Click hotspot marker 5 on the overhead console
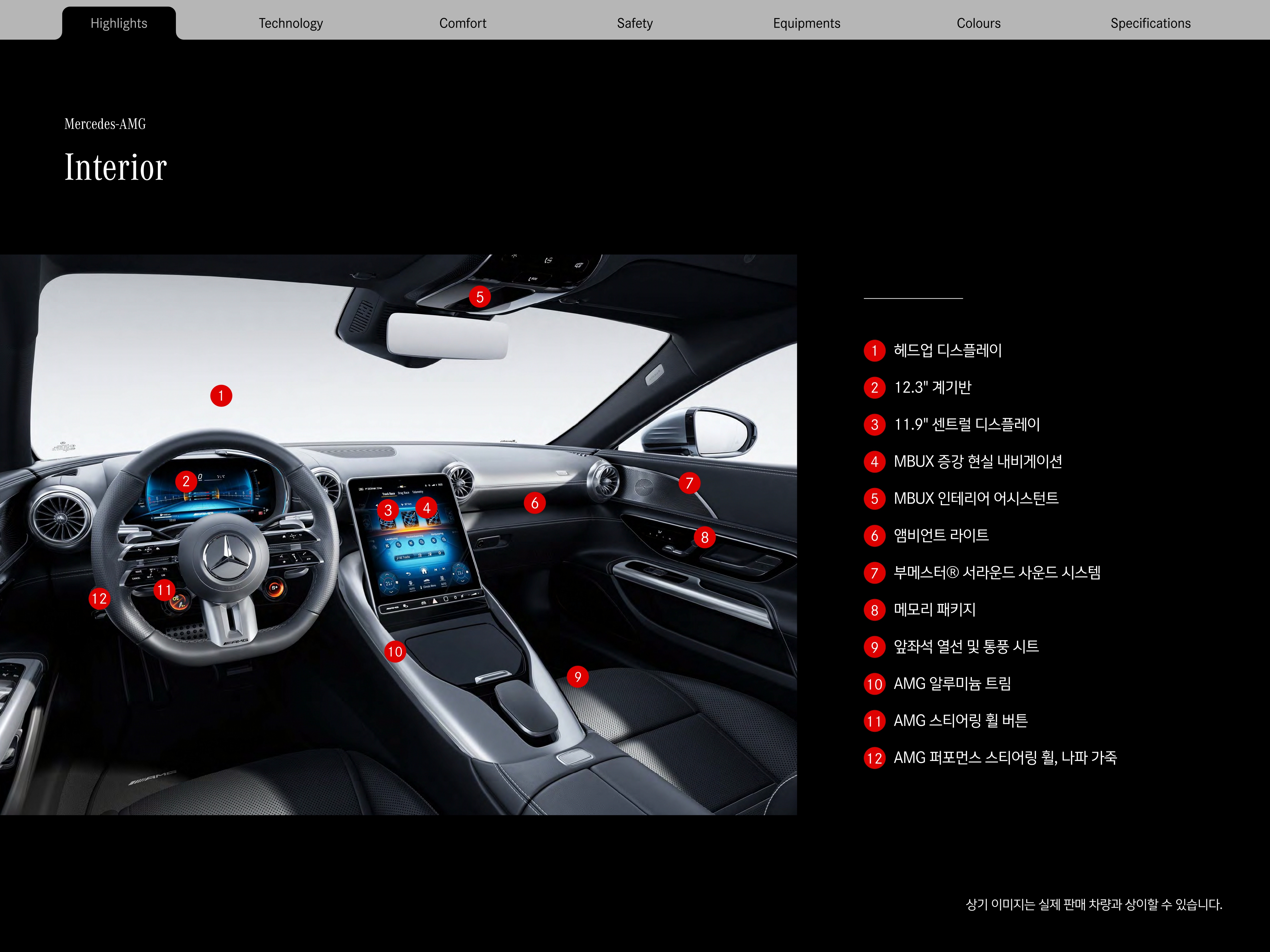Image resolution: width=1270 pixels, height=952 pixels. coord(479,297)
